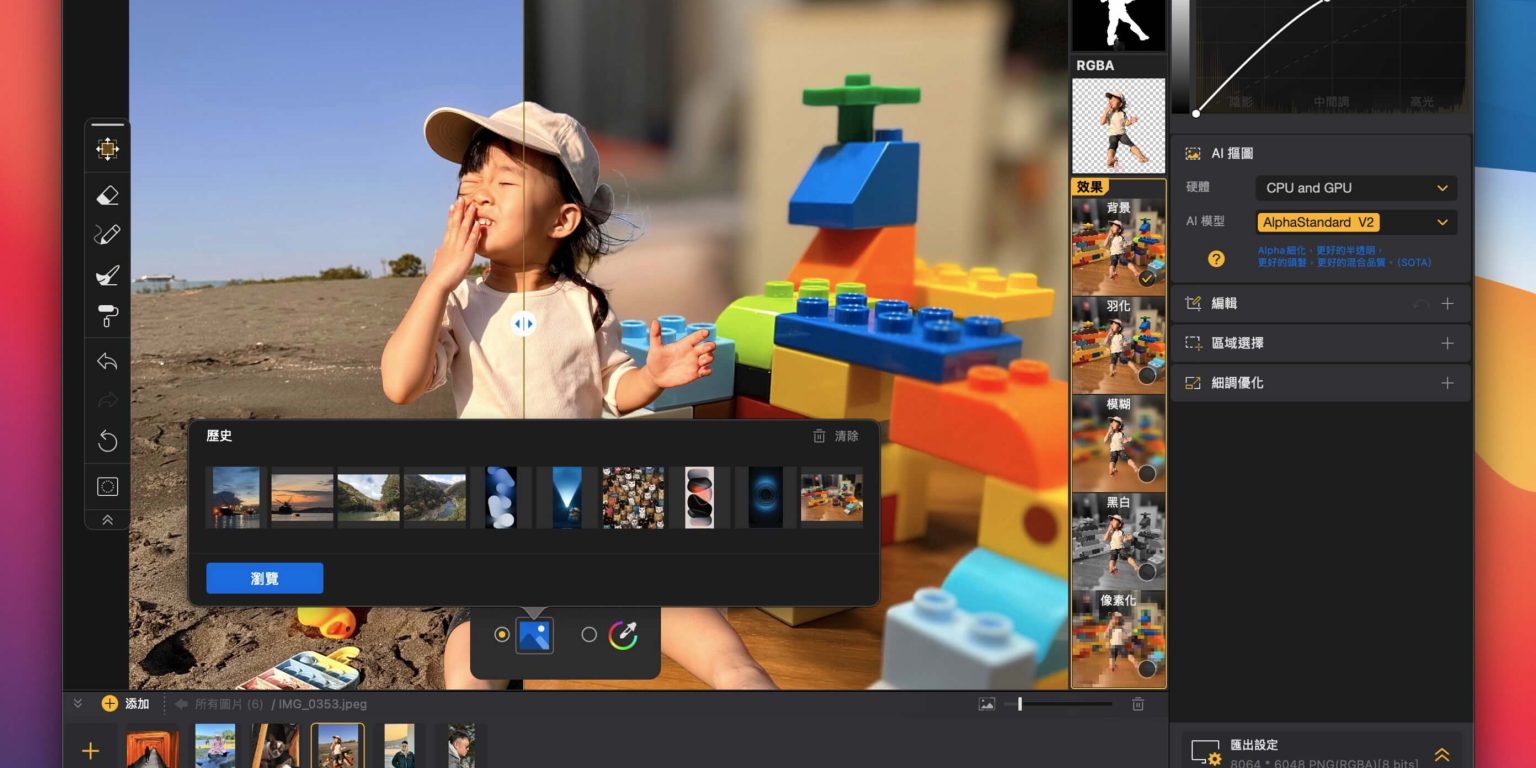
Task: Click the circular Reset arrow icon
Action: point(107,440)
